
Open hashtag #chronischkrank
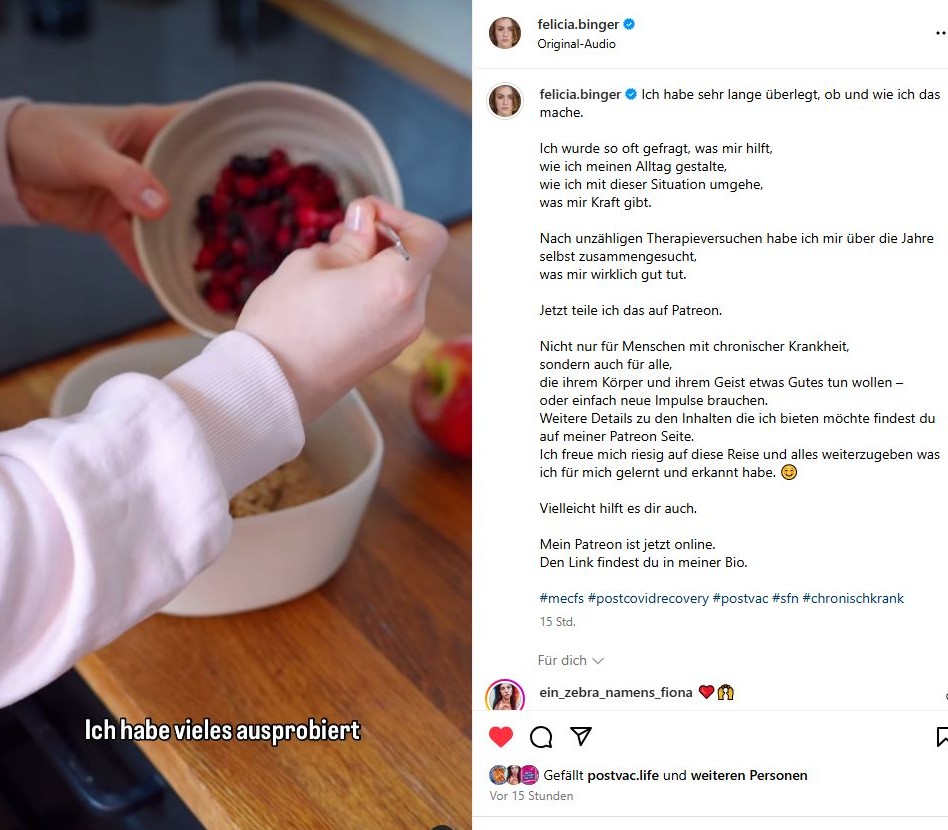(x=853, y=598)
